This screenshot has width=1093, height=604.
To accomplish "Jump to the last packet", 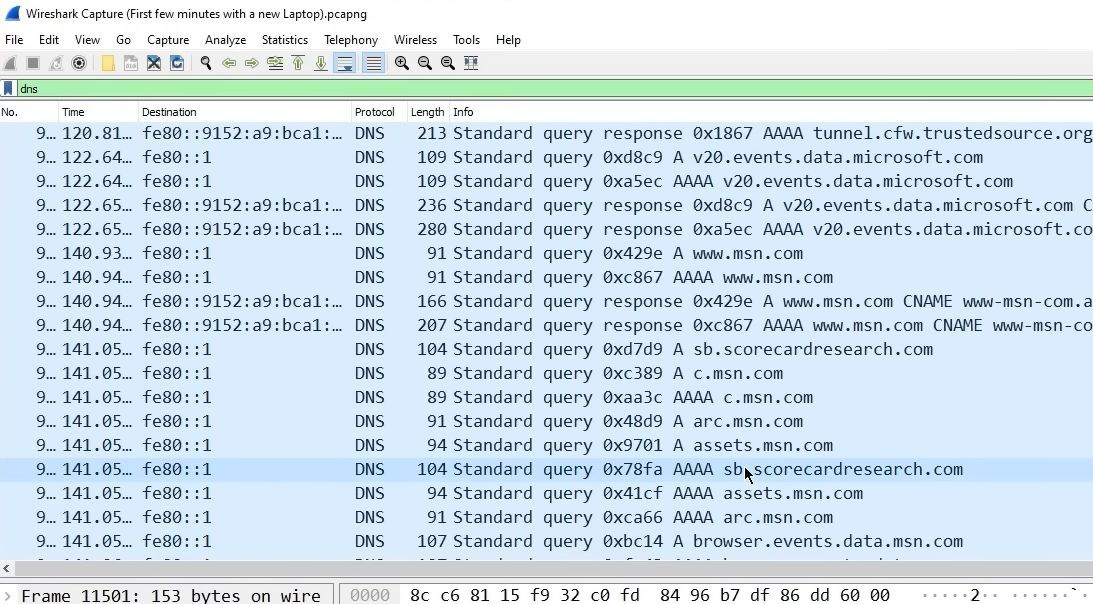I will (x=321, y=63).
